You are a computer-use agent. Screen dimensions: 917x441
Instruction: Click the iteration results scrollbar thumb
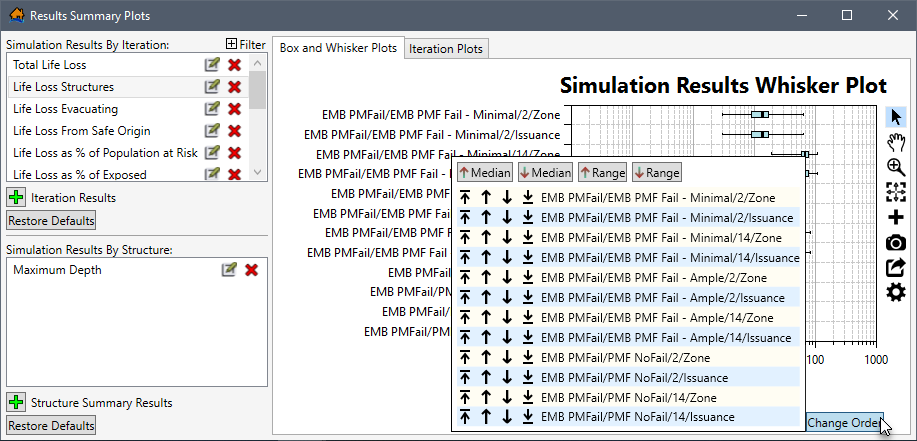point(258,89)
